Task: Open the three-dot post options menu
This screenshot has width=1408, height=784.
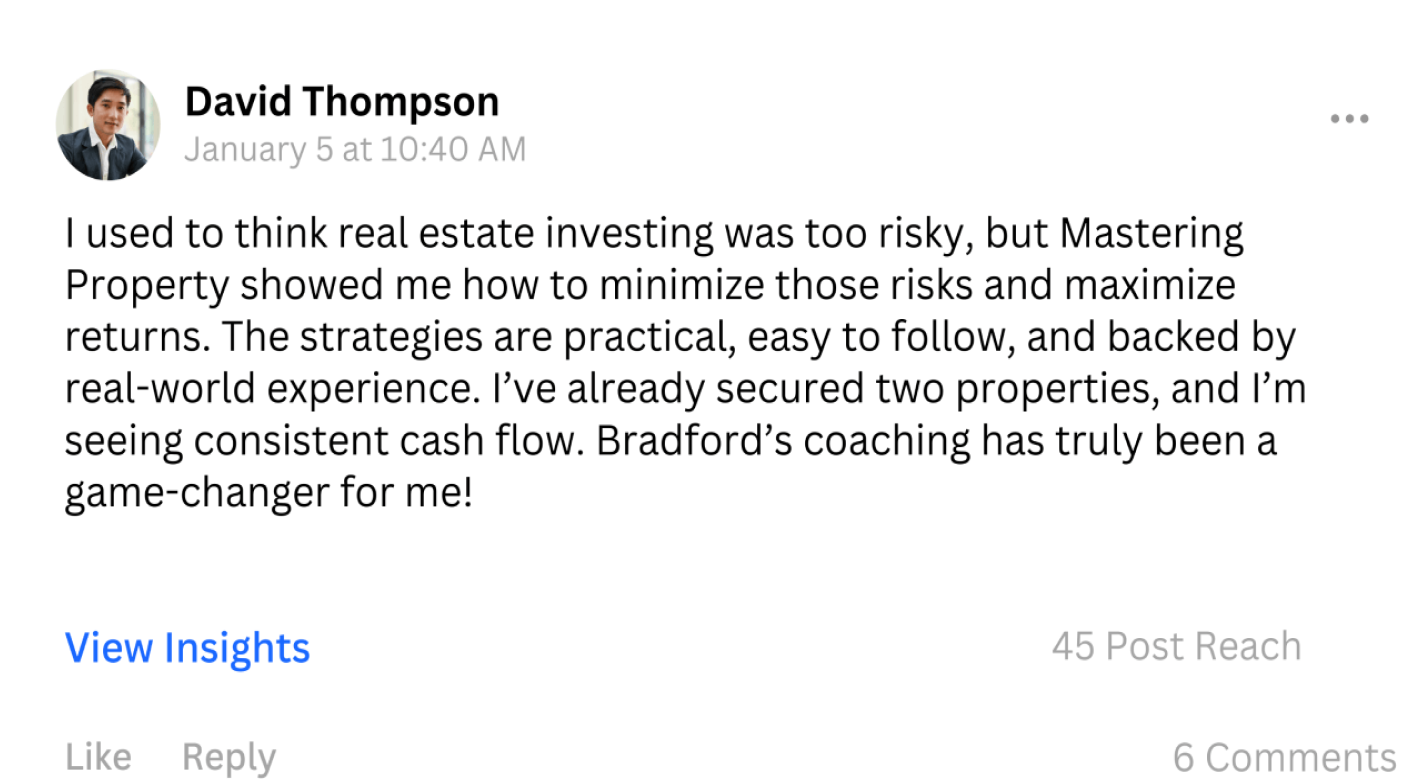Action: [x=1349, y=119]
